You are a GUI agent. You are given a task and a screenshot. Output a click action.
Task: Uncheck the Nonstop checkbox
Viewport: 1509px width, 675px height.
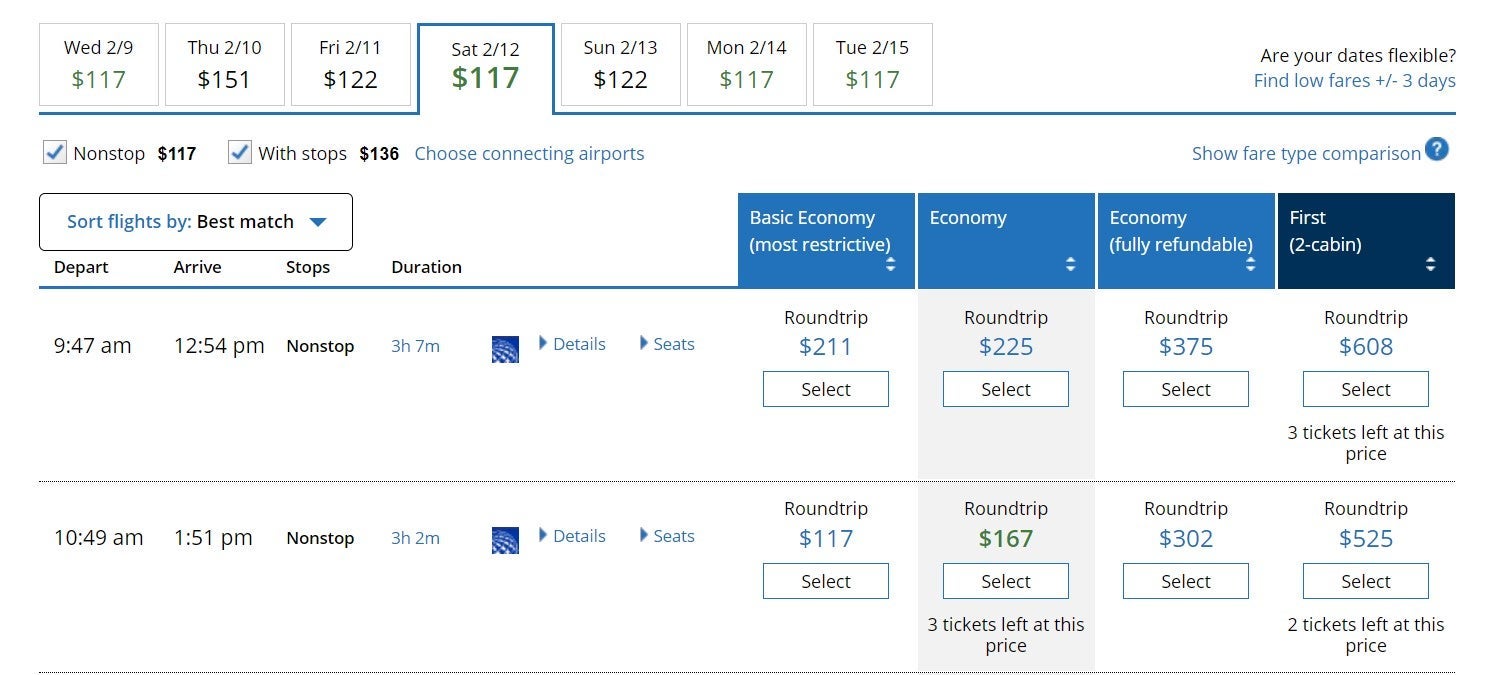click(55, 153)
